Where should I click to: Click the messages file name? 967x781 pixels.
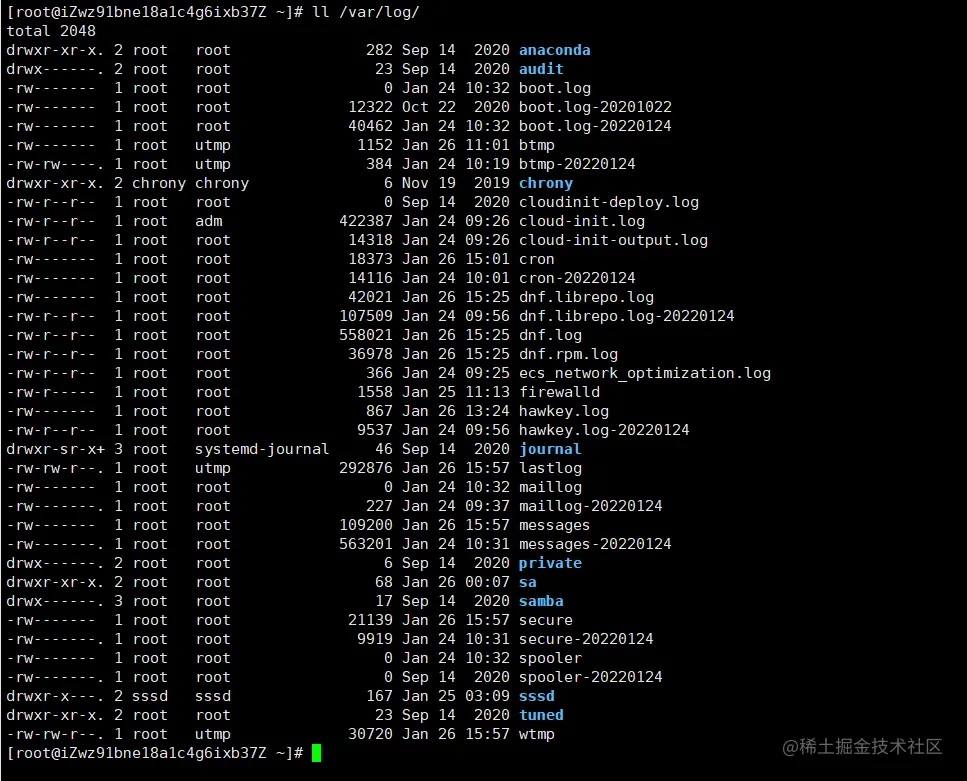pyautogui.click(x=554, y=526)
